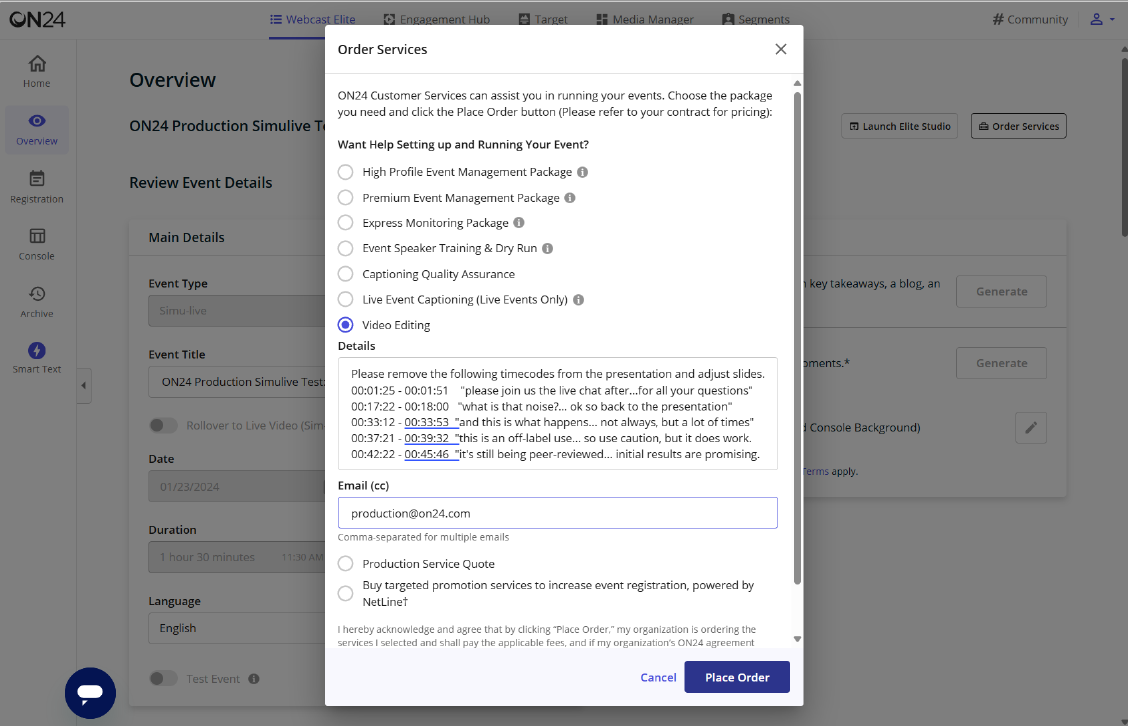Click Cancel in Order Services dialog
1128x726 pixels.
(x=658, y=677)
